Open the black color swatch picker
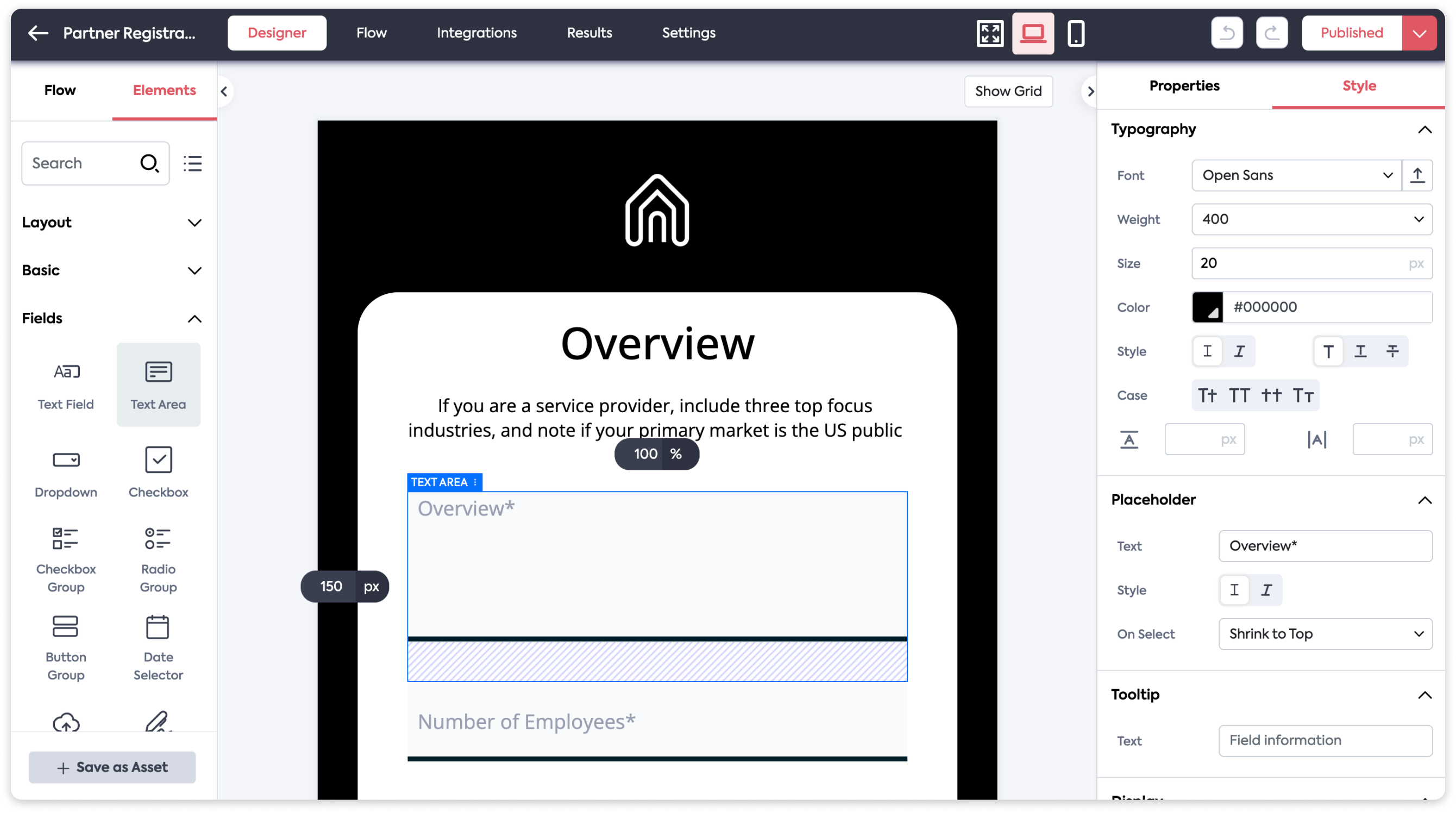Viewport: 1456px width, 813px height. coord(1207,307)
